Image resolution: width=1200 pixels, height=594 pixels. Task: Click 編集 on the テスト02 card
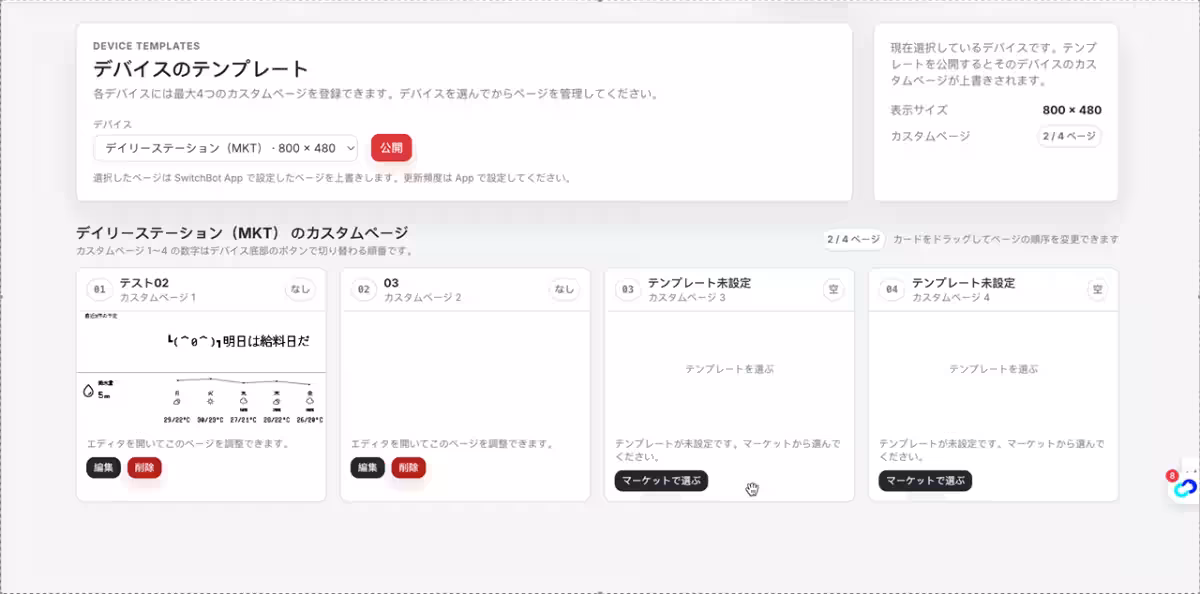[x=103, y=467]
